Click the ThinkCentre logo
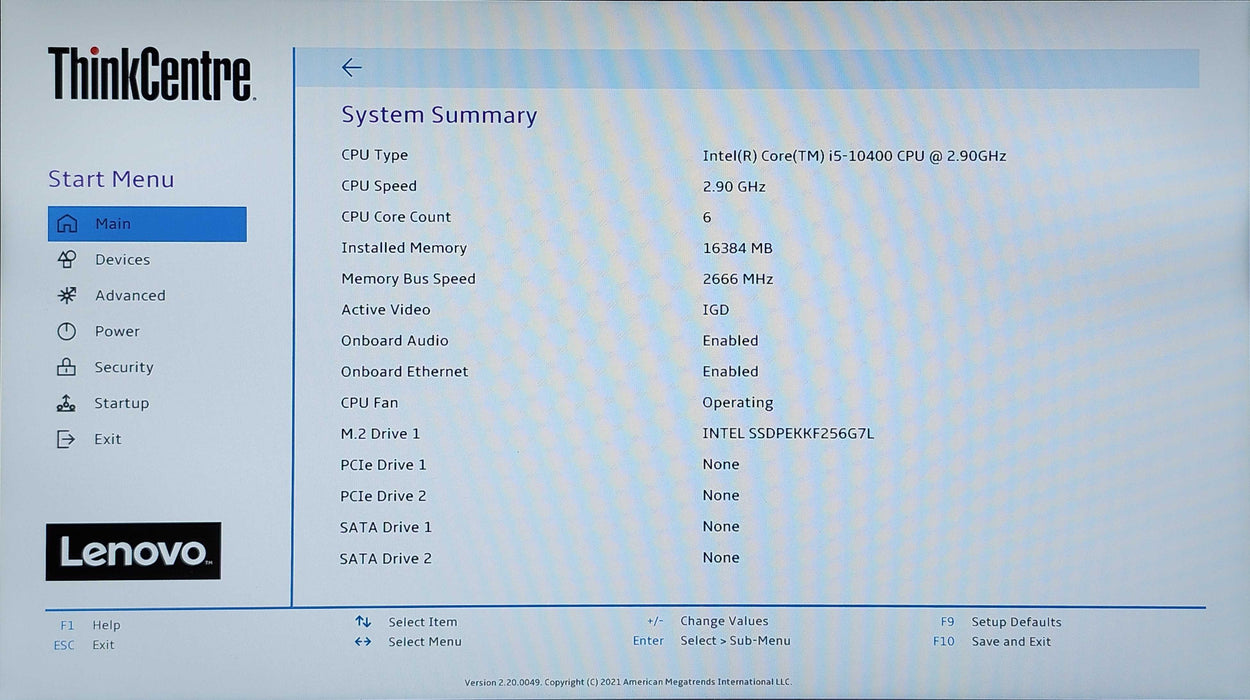 [x=151, y=74]
